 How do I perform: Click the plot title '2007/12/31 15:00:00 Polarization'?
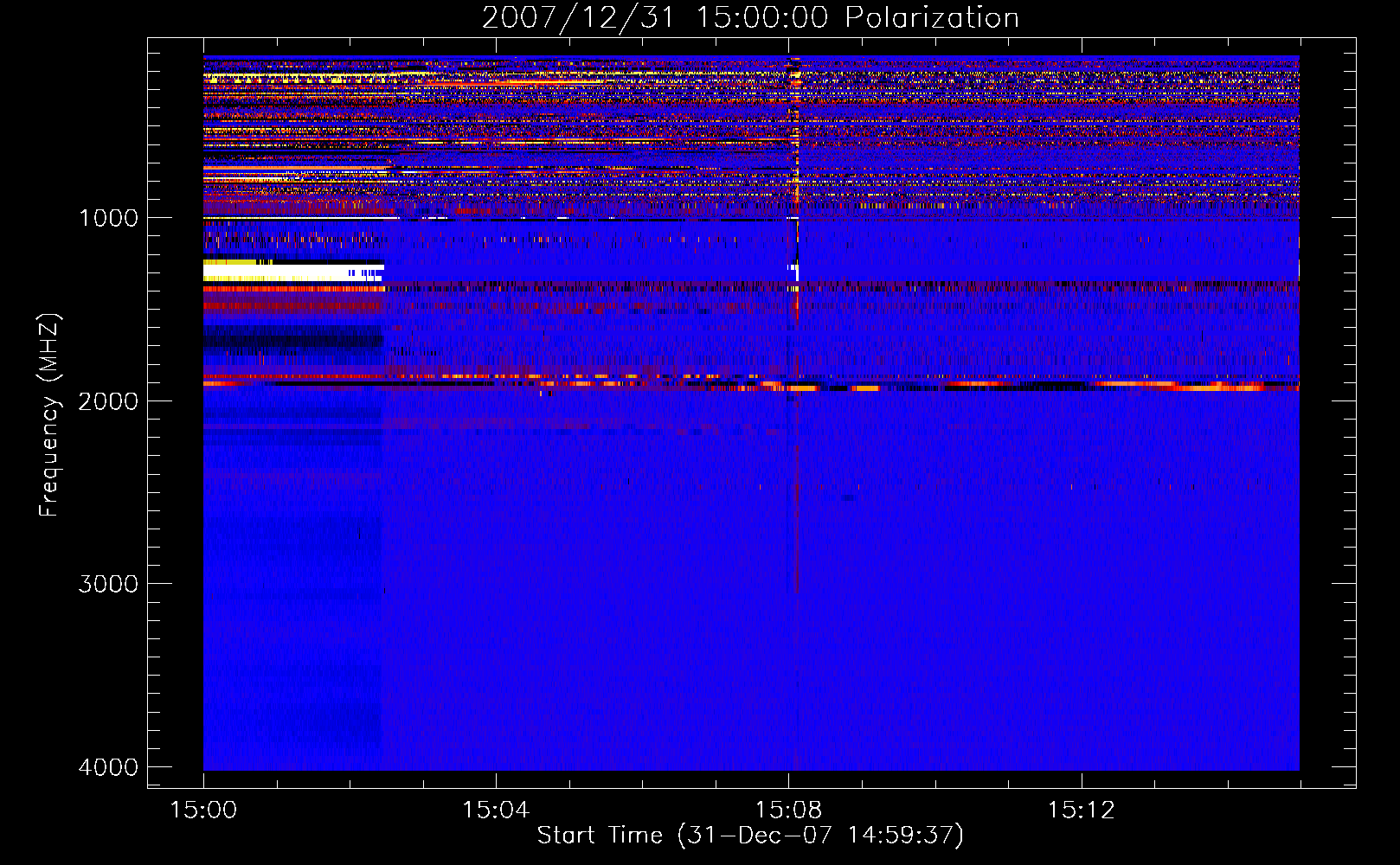750,17
